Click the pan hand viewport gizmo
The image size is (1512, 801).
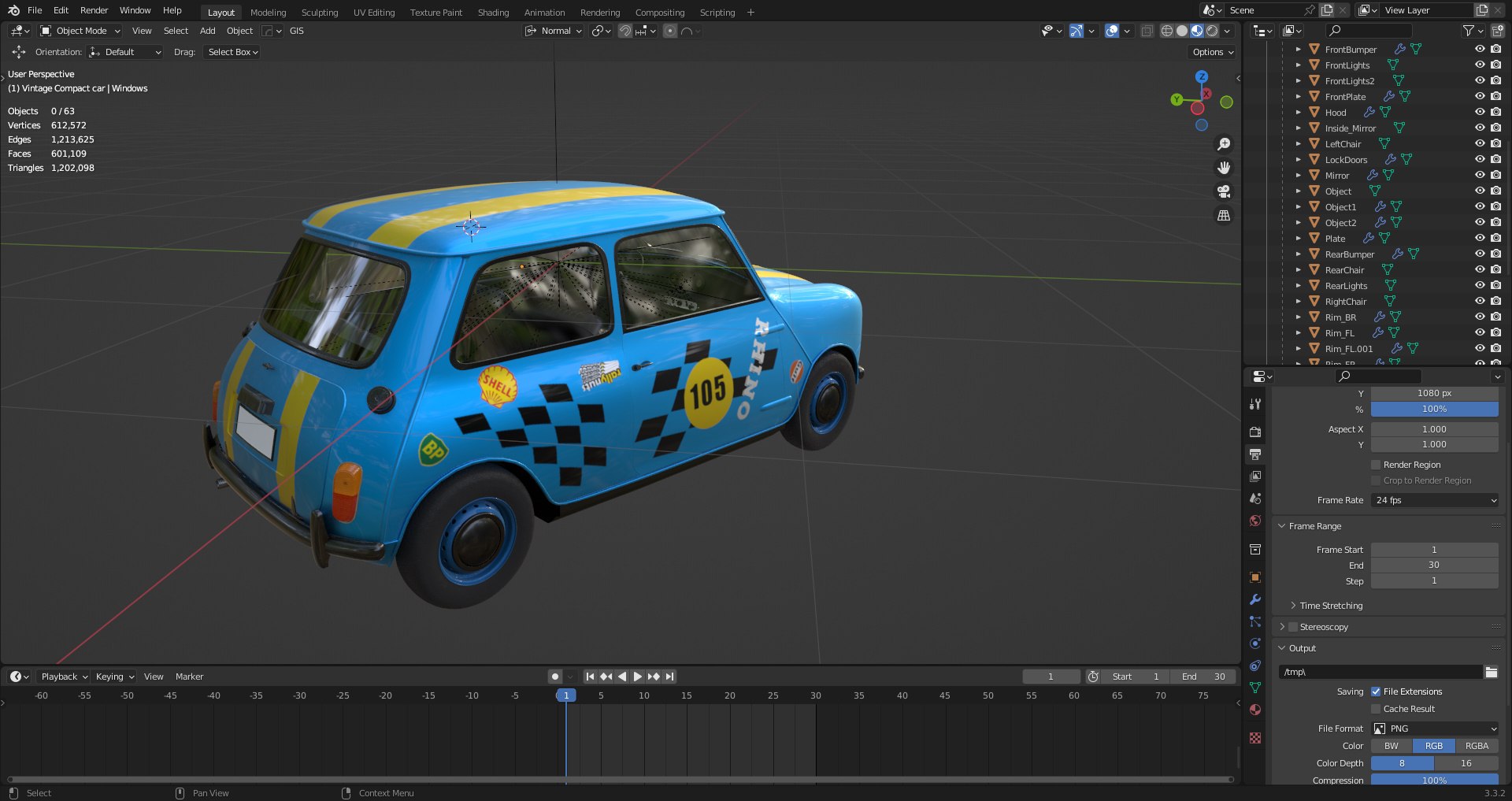point(1224,168)
